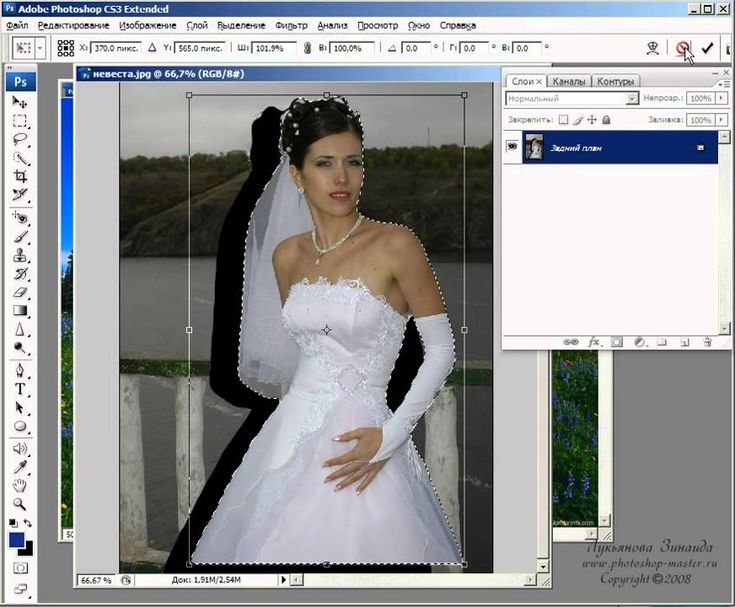
Task: Select the Gradient tool
Action: point(20,311)
